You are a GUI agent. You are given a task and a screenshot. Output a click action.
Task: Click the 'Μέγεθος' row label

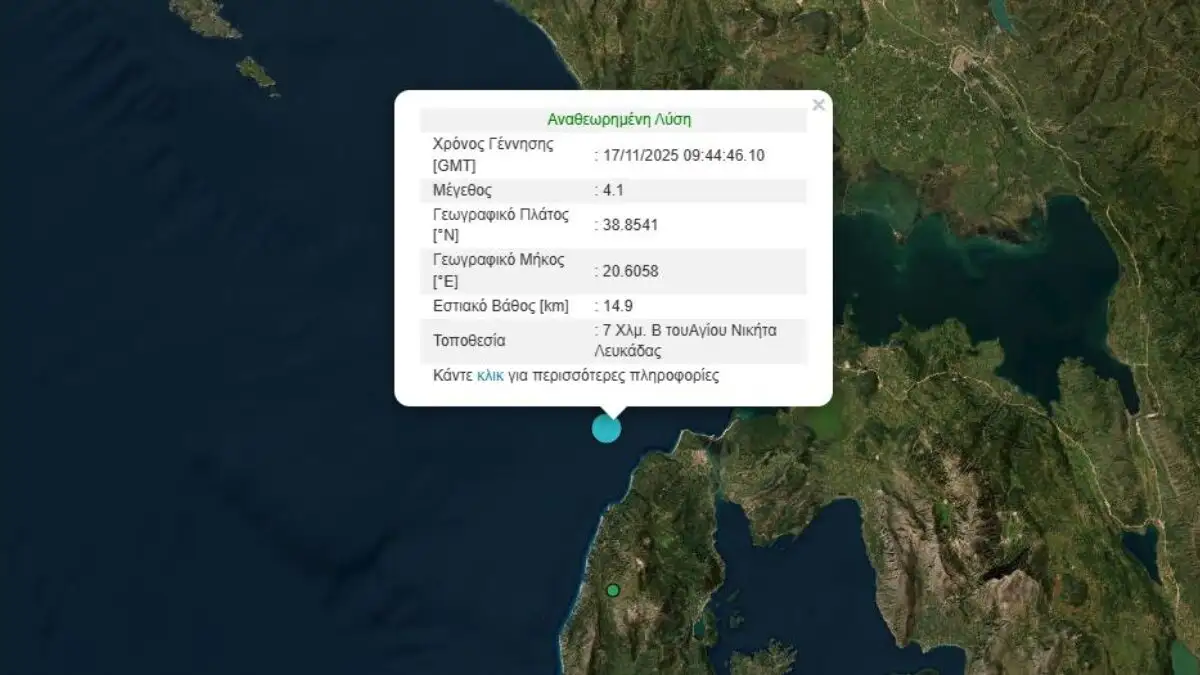462,190
